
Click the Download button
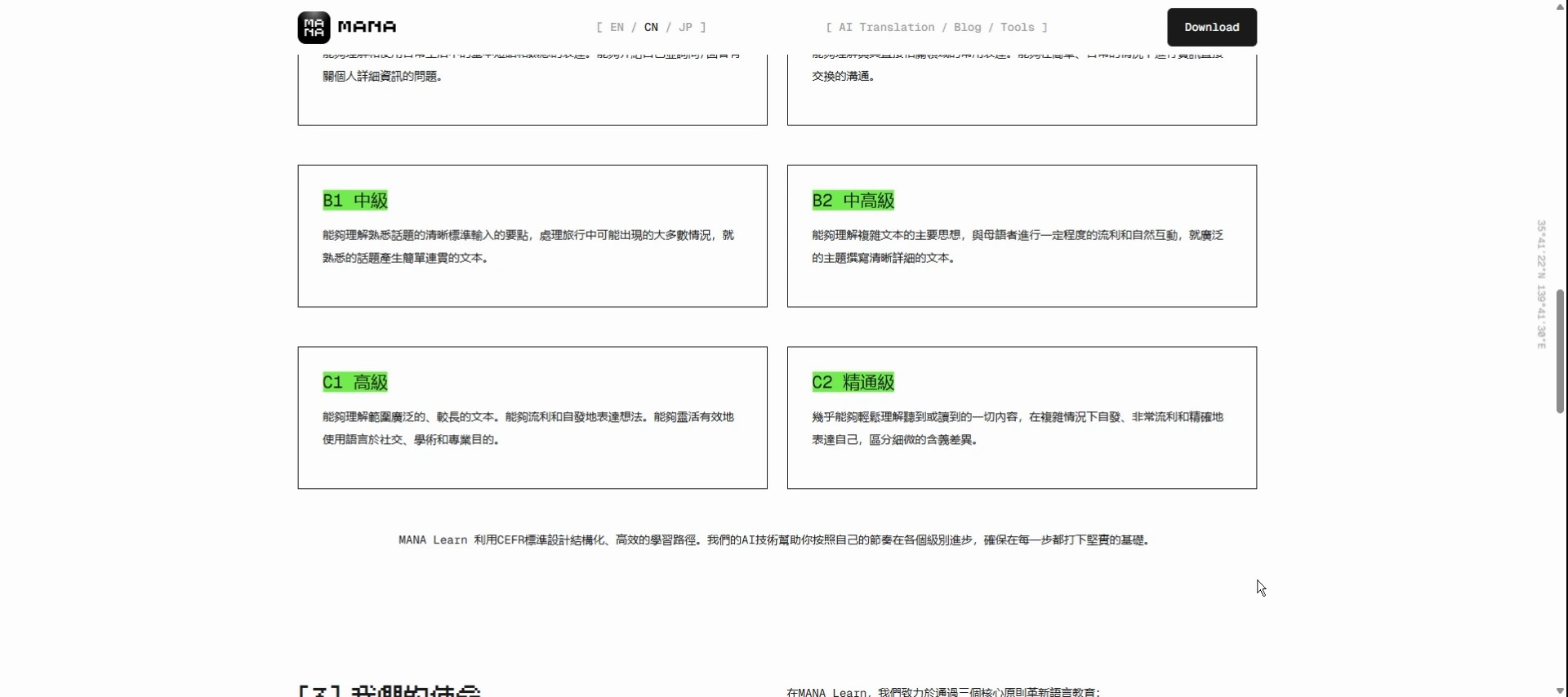point(1212,27)
